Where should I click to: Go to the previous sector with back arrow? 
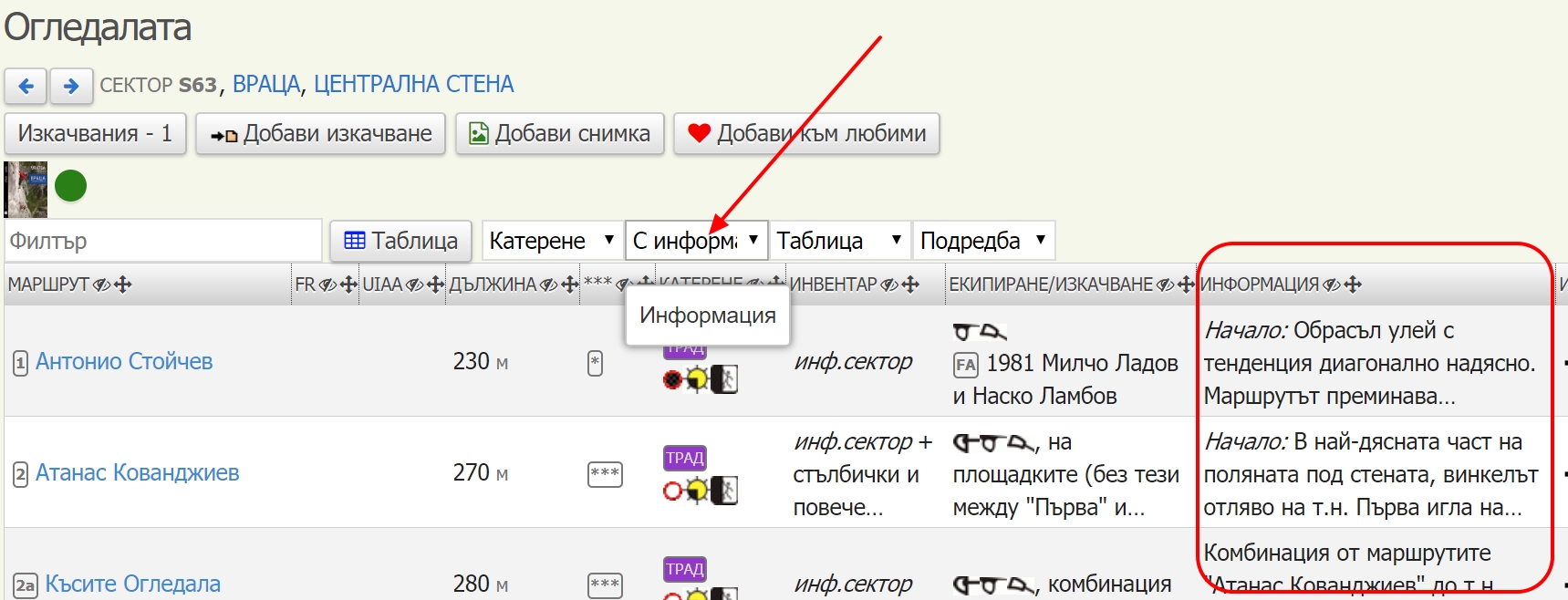click(x=26, y=86)
